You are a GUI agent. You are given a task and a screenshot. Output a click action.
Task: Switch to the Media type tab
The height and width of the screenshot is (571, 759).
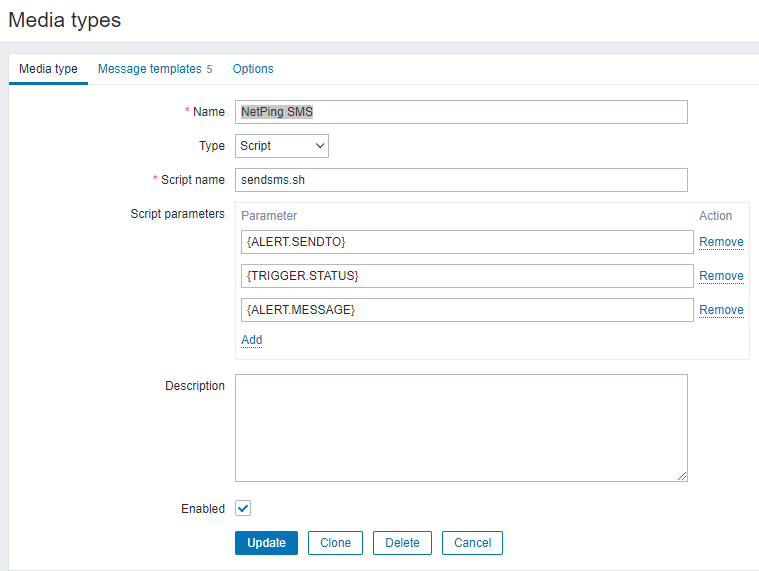(48, 69)
